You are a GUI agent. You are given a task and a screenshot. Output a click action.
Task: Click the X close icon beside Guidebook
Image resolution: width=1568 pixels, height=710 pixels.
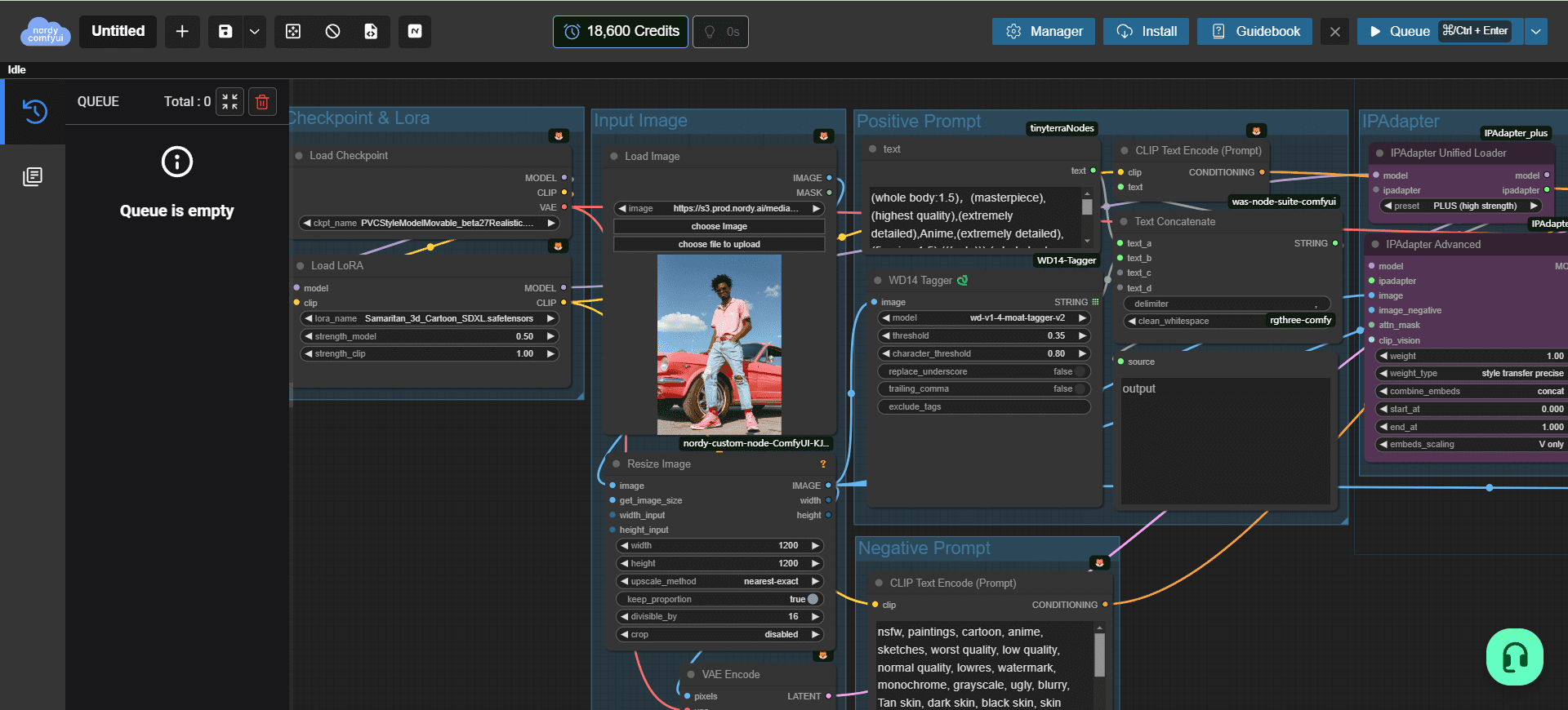(x=1335, y=32)
